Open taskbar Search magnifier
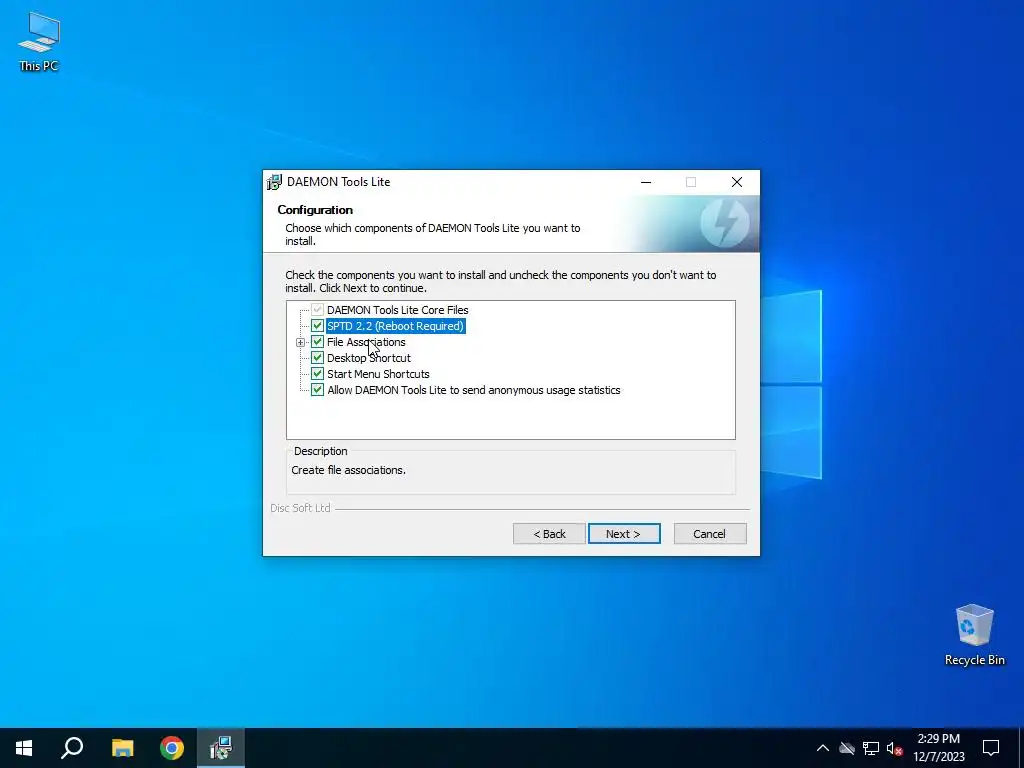1024x768 pixels. click(x=72, y=748)
